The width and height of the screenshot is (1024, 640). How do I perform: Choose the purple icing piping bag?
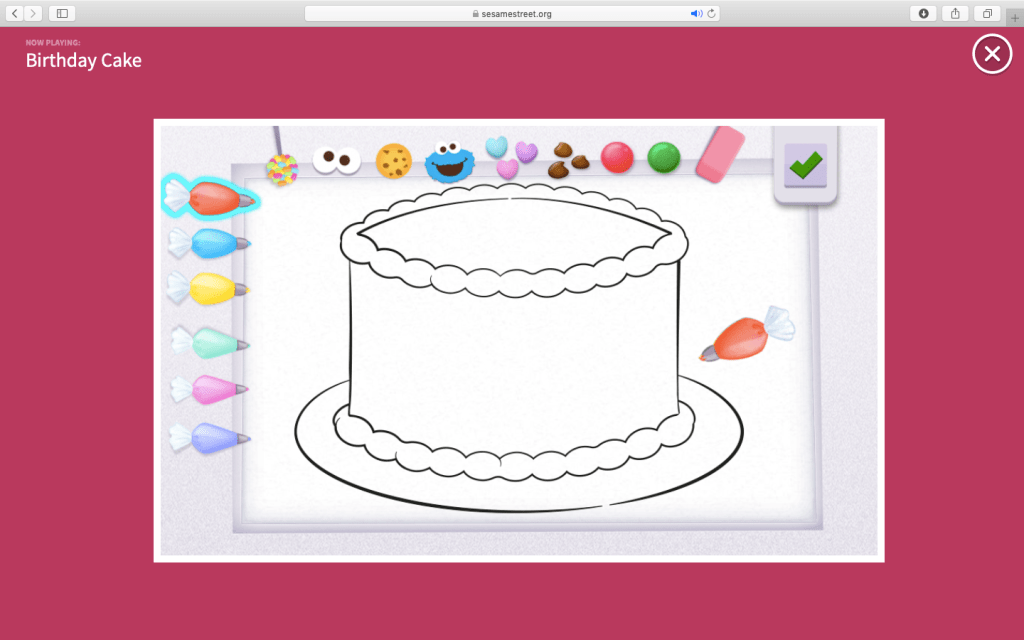point(210,436)
